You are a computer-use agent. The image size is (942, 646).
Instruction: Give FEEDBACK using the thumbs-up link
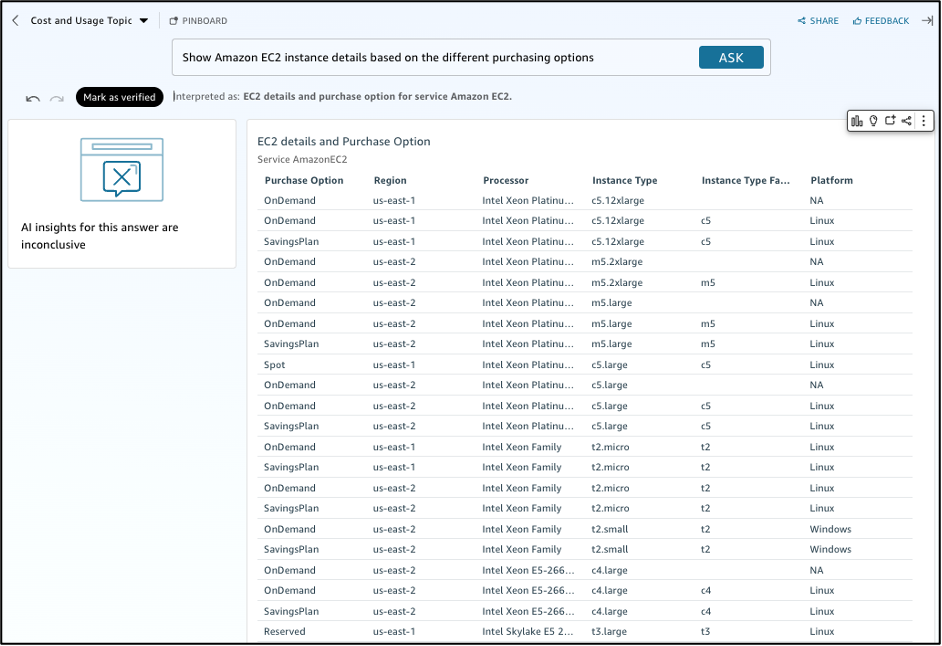(x=880, y=20)
